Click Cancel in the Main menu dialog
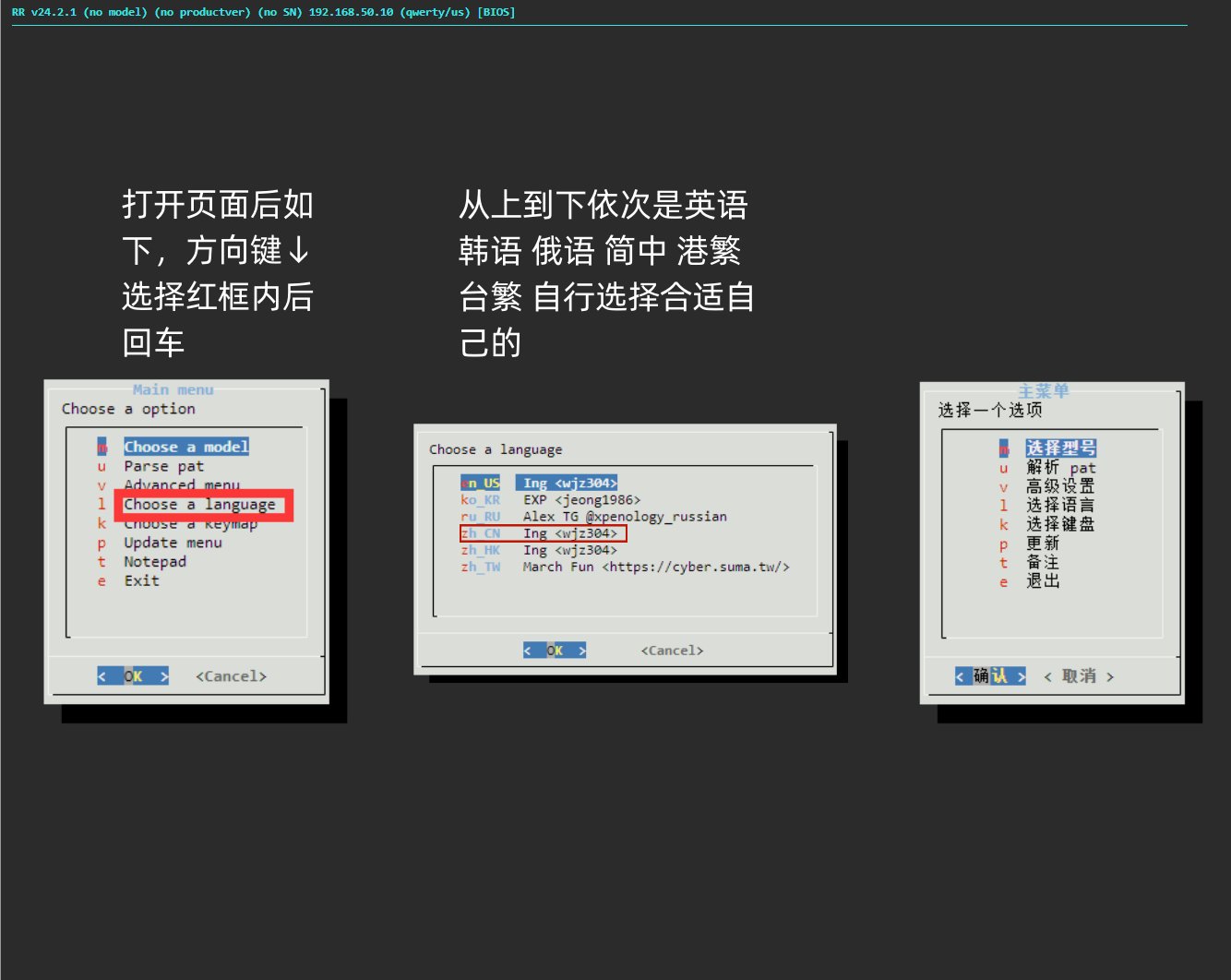This screenshot has height=980, width=1231. (x=230, y=675)
